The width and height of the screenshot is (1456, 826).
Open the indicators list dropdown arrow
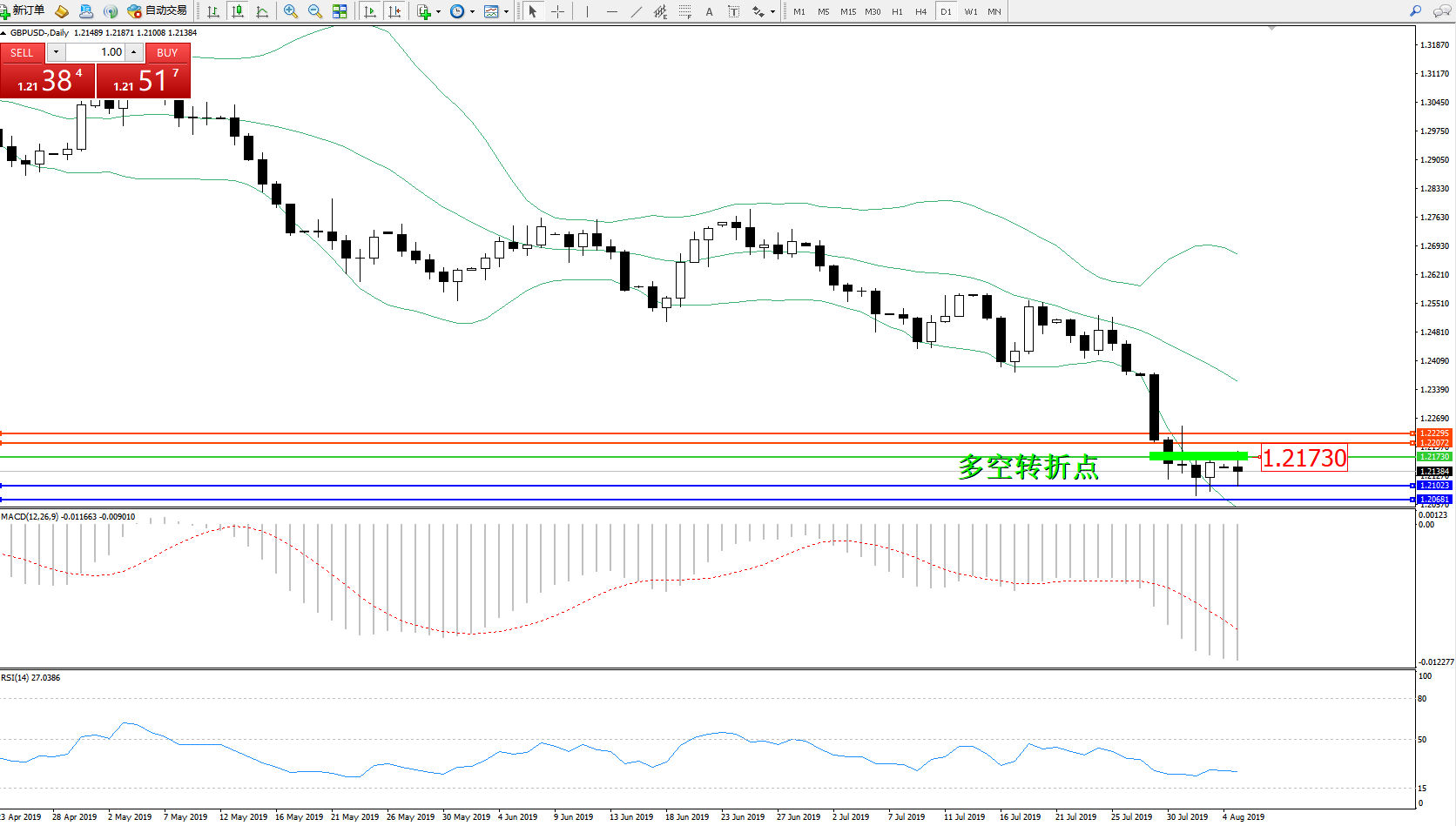point(438,12)
